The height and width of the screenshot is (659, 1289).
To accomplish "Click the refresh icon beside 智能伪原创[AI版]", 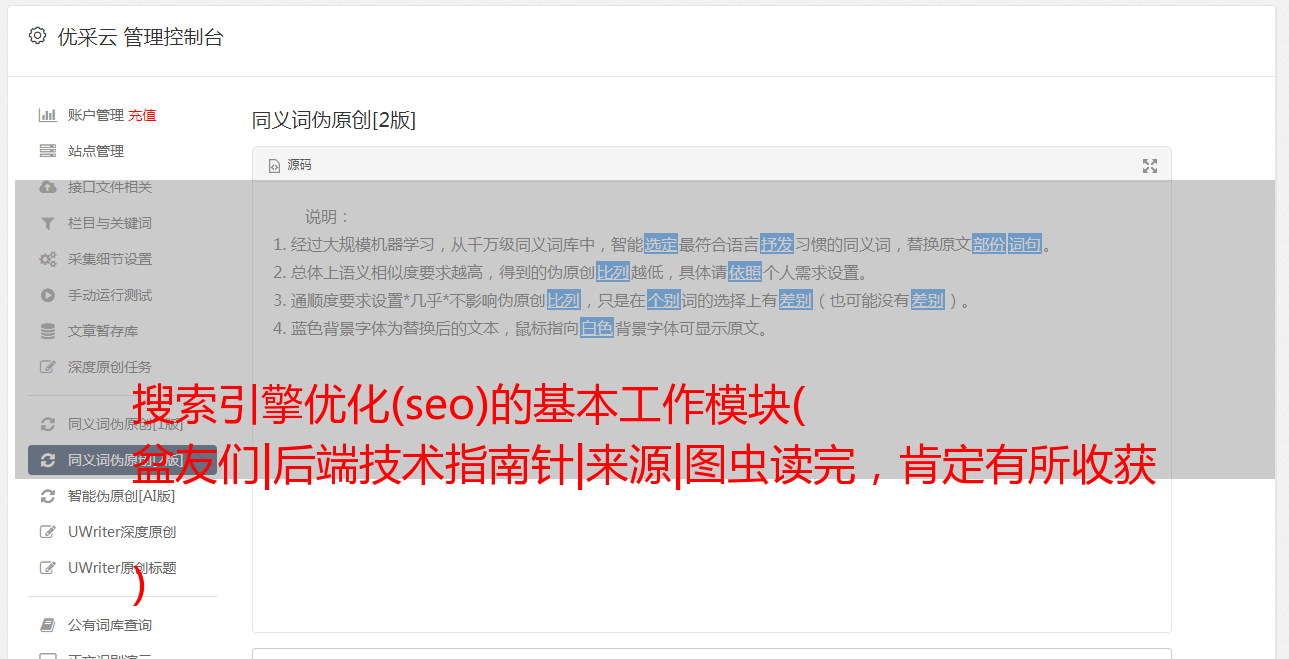I will [47, 496].
